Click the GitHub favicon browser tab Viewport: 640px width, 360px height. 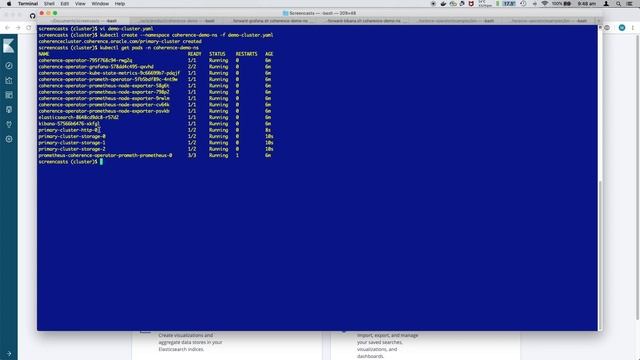click(x=32, y=16)
